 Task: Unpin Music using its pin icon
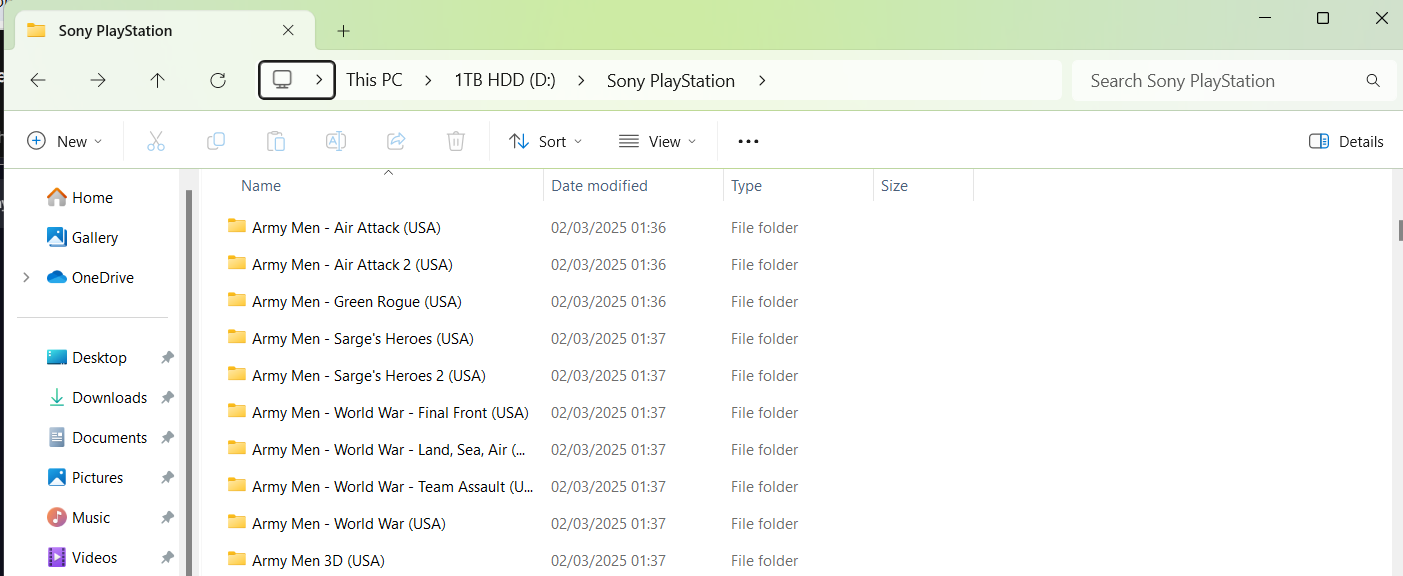tap(167, 517)
